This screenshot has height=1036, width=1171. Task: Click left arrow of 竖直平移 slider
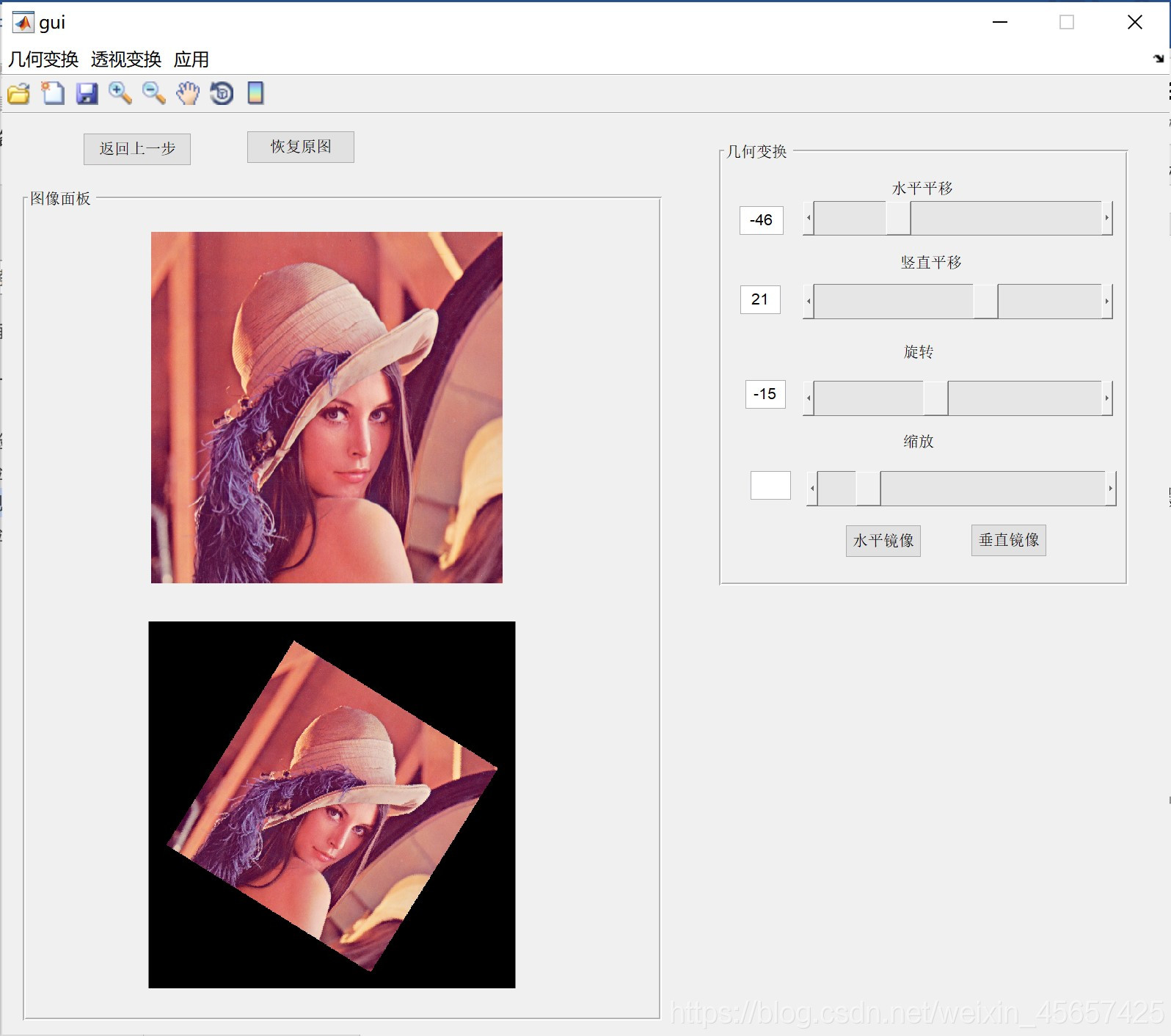click(809, 302)
